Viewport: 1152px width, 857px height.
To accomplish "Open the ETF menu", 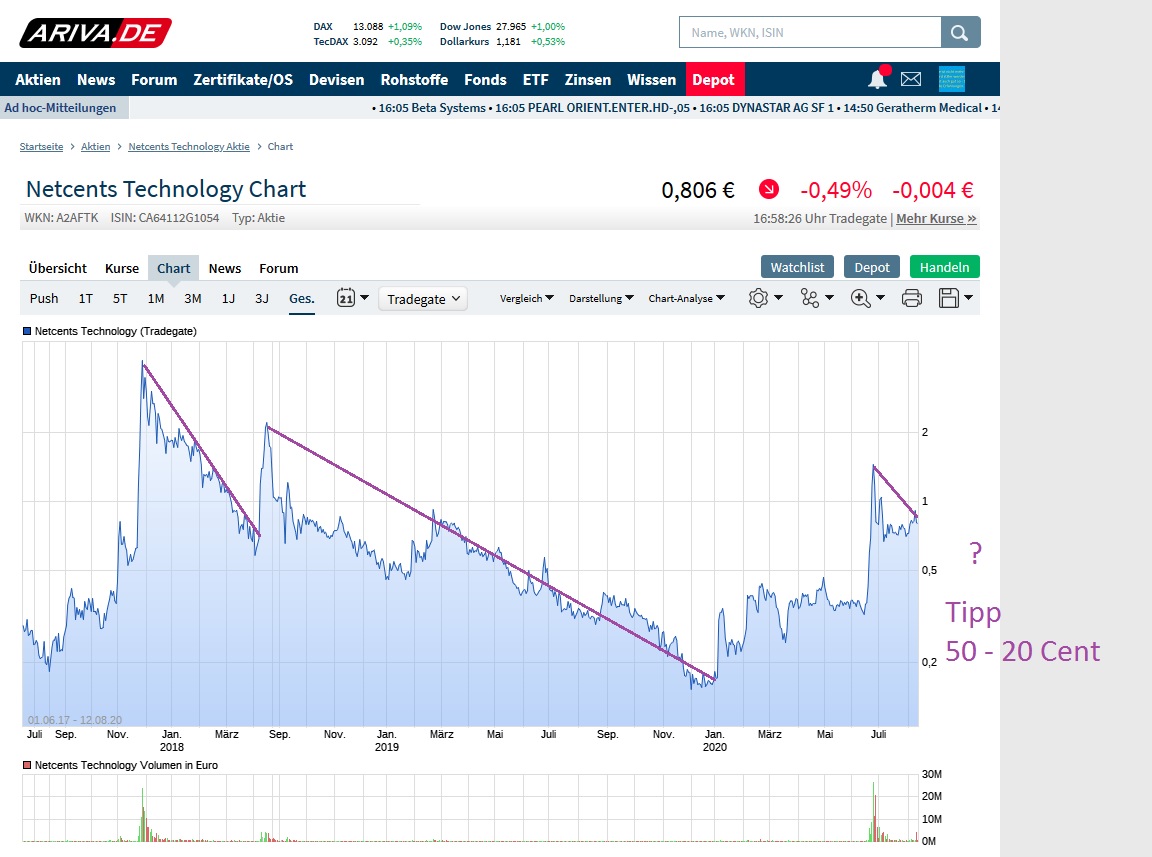I will coord(536,79).
